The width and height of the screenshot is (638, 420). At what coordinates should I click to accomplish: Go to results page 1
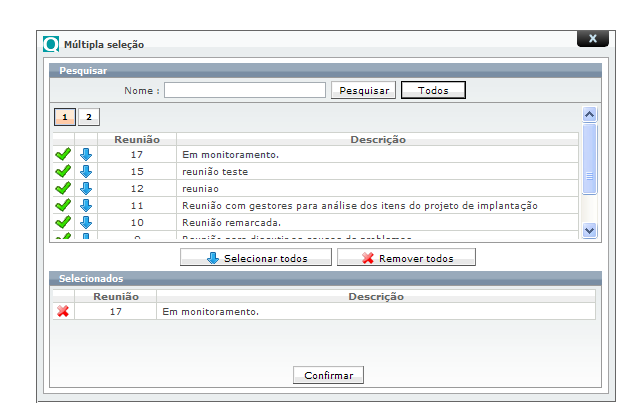pos(65,117)
